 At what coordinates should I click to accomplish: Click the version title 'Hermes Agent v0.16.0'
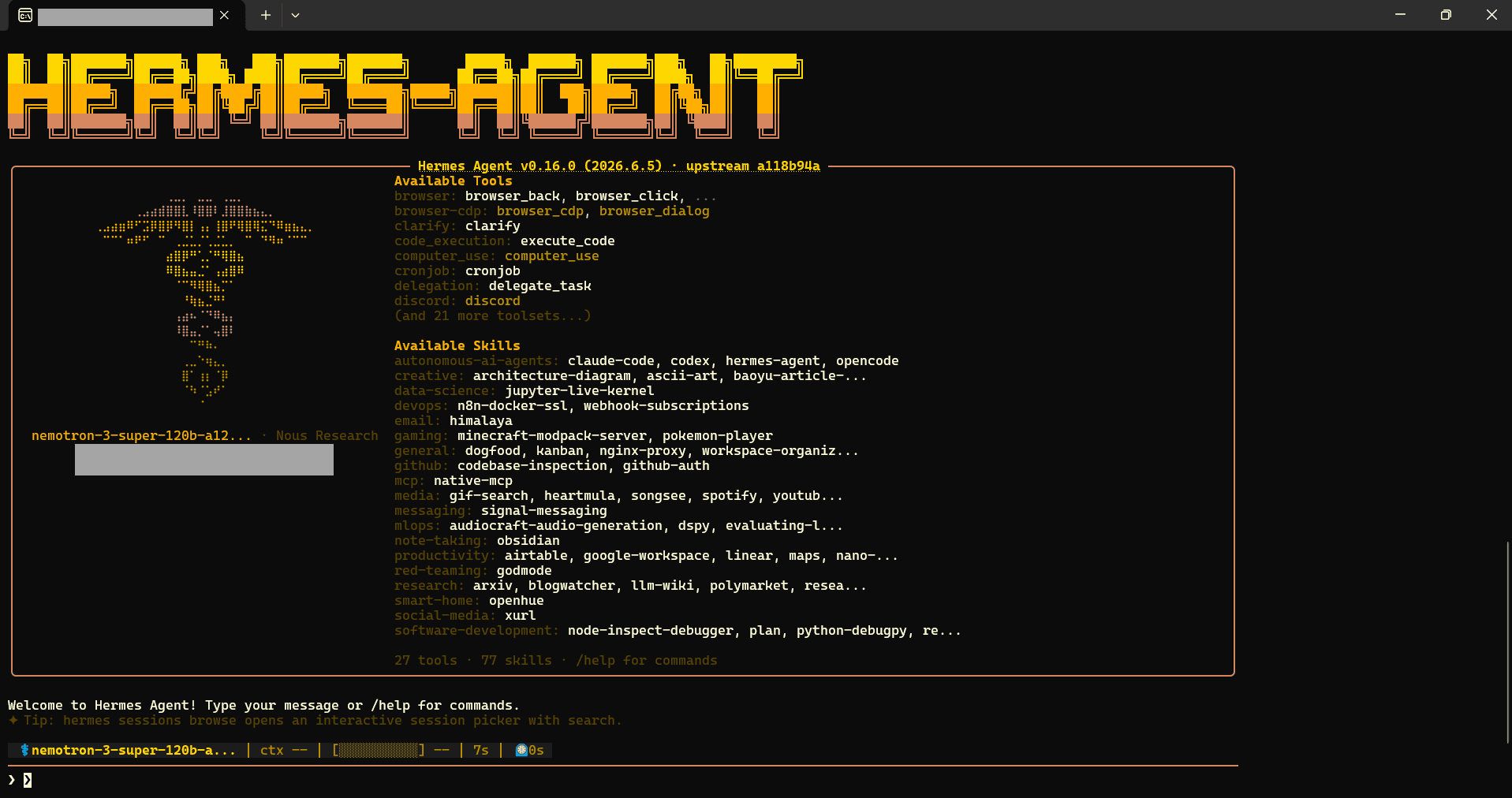[x=496, y=166]
